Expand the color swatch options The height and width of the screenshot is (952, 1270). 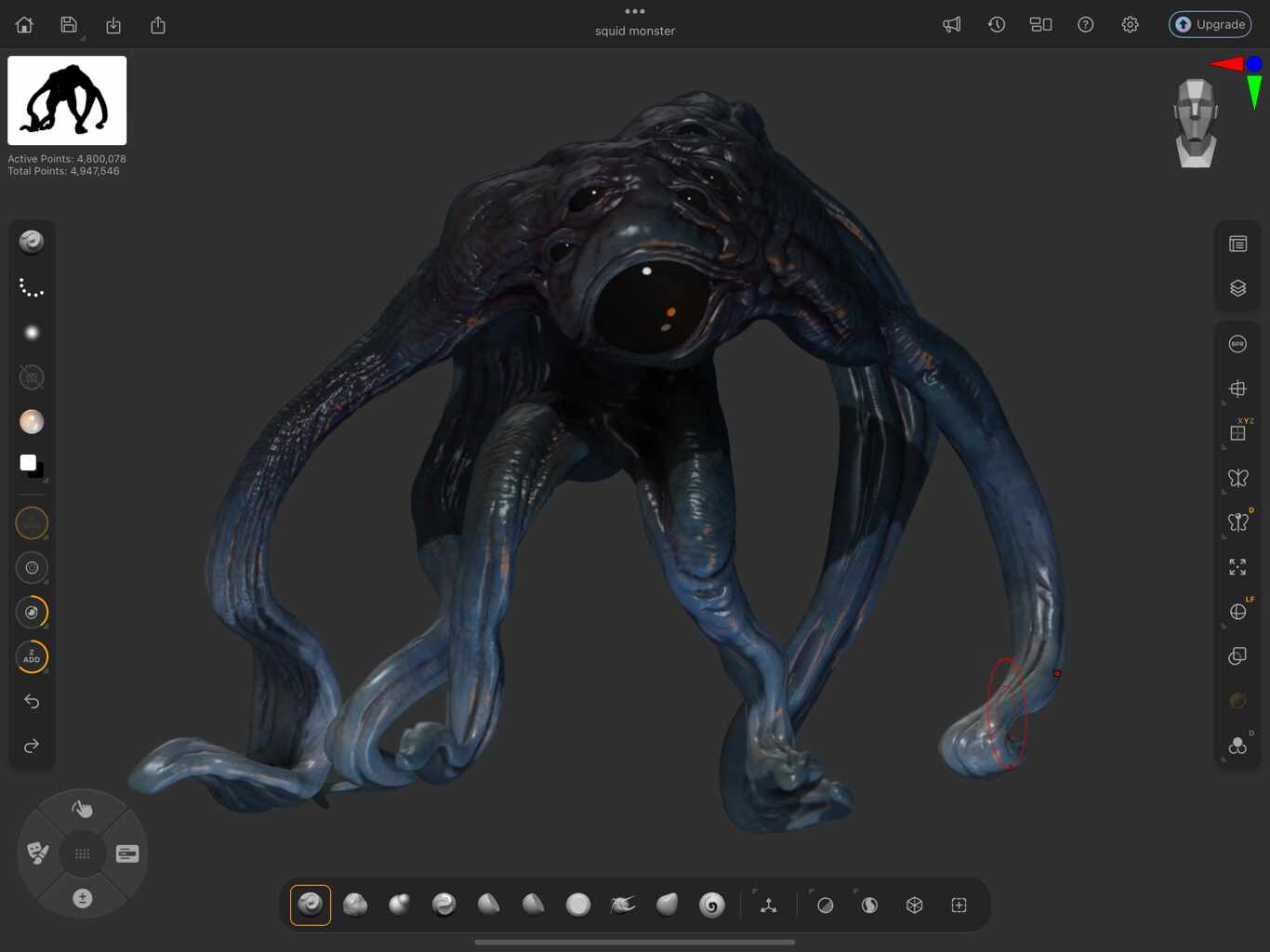click(46, 480)
